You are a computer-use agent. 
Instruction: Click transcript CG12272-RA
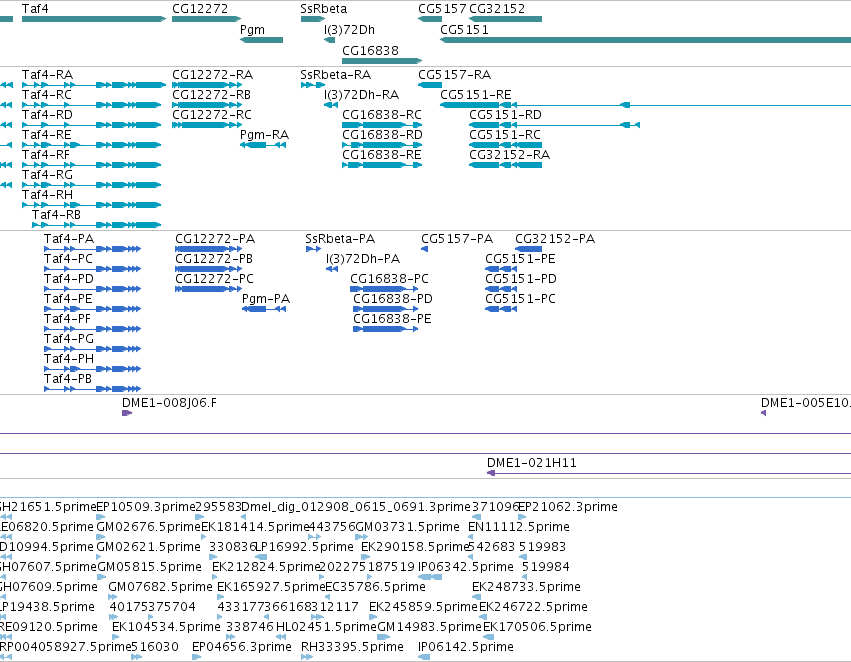[x=207, y=85]
